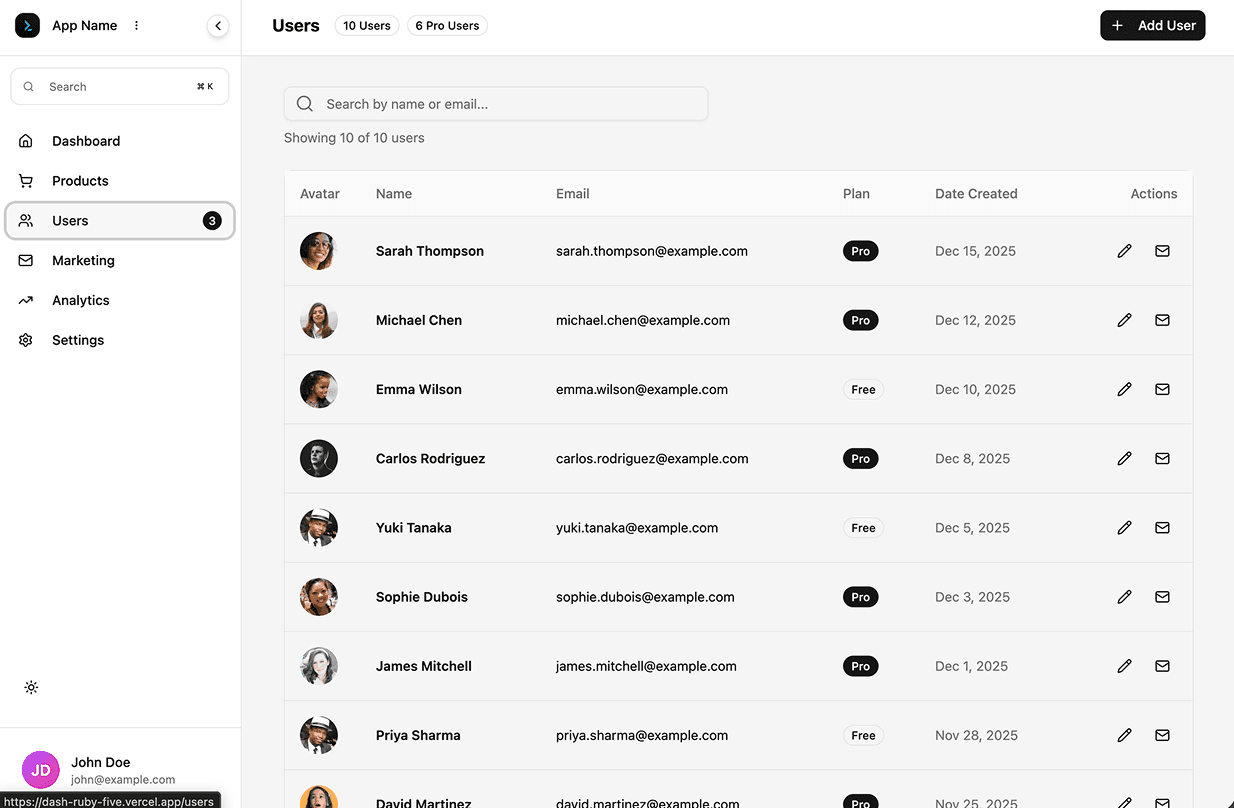1234x808 pixels.
Task: Click the Add User button
Action: (1152, 25)
